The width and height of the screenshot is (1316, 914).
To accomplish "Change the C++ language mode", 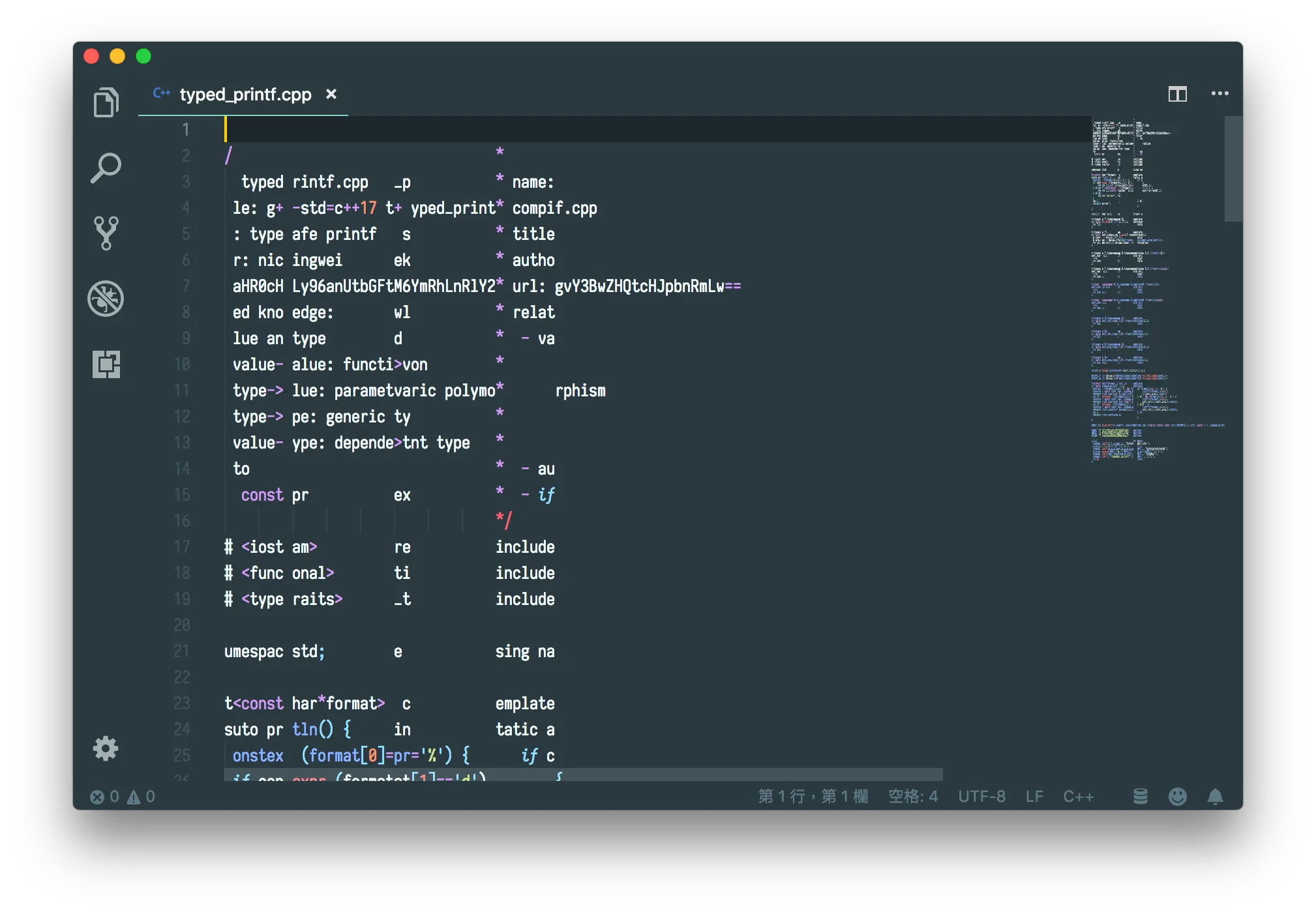I will pyautogui.click(x=1078, y=797).
